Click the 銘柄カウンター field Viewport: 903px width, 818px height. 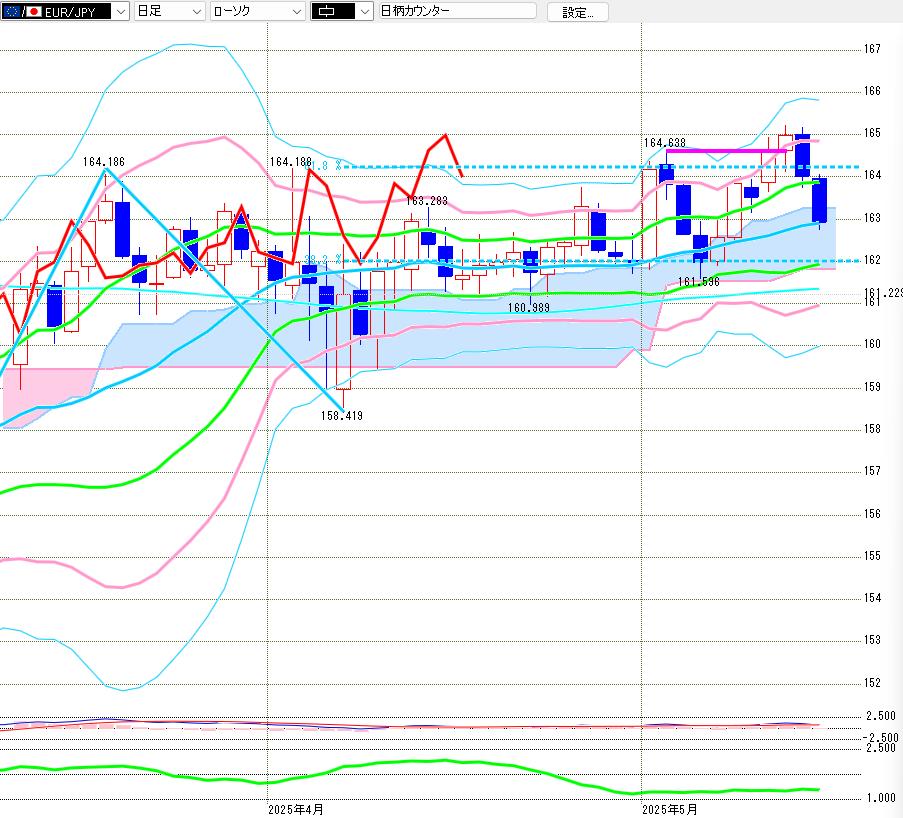[458, 11]
